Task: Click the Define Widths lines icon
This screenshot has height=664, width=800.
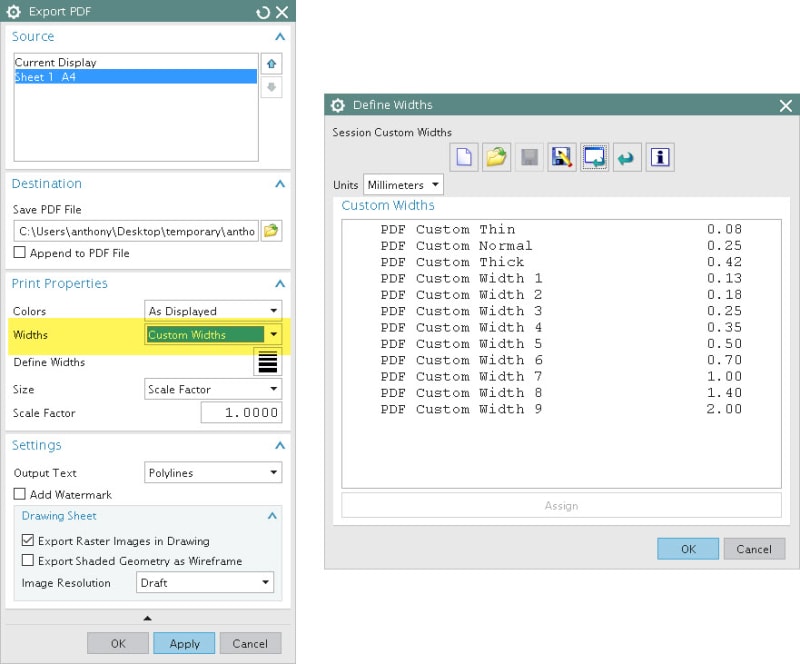Action: pos(268,362)
